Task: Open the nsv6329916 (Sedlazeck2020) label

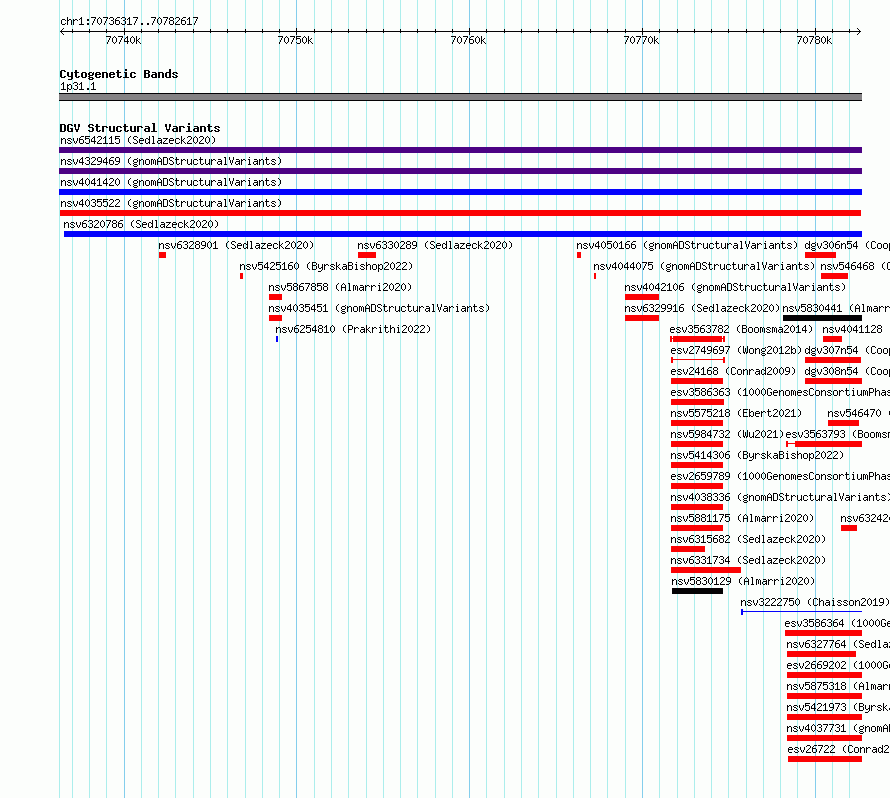Action: [x=702, y=308]
